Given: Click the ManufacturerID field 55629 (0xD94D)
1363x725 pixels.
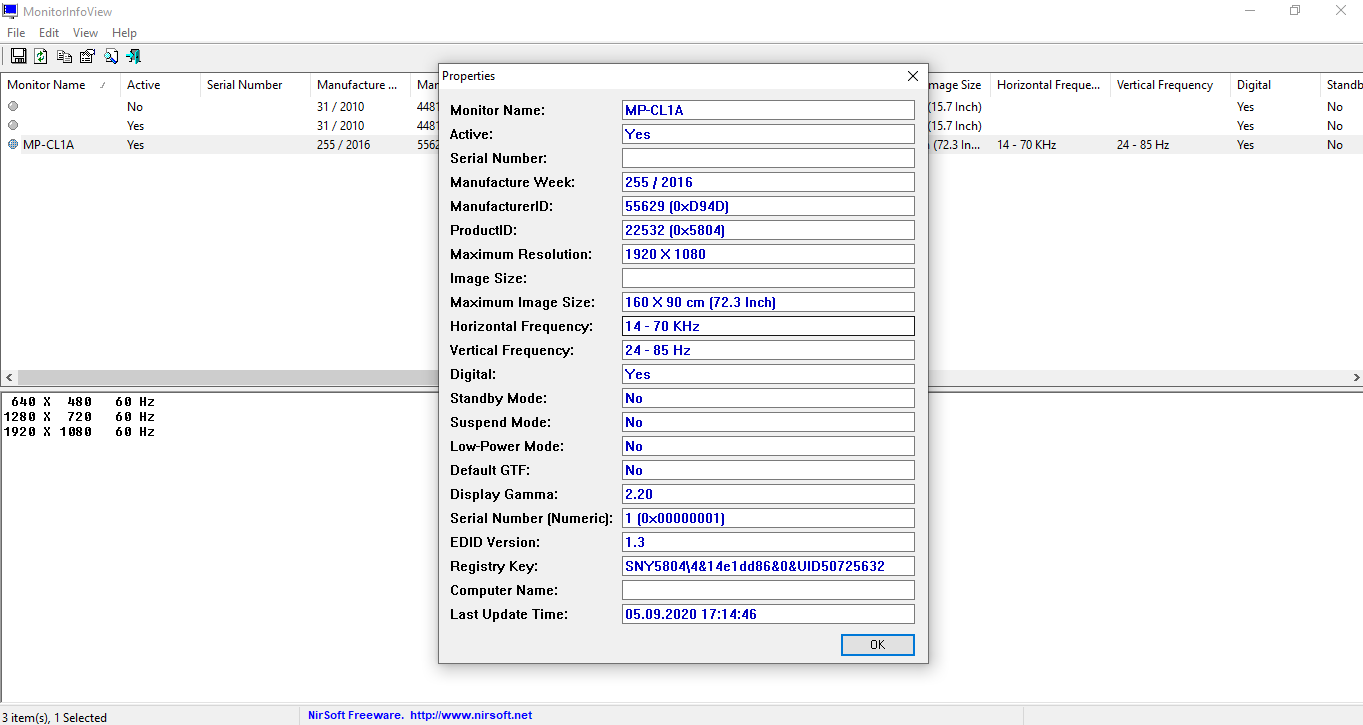Looking at the screenshot, I should (768, 206).
